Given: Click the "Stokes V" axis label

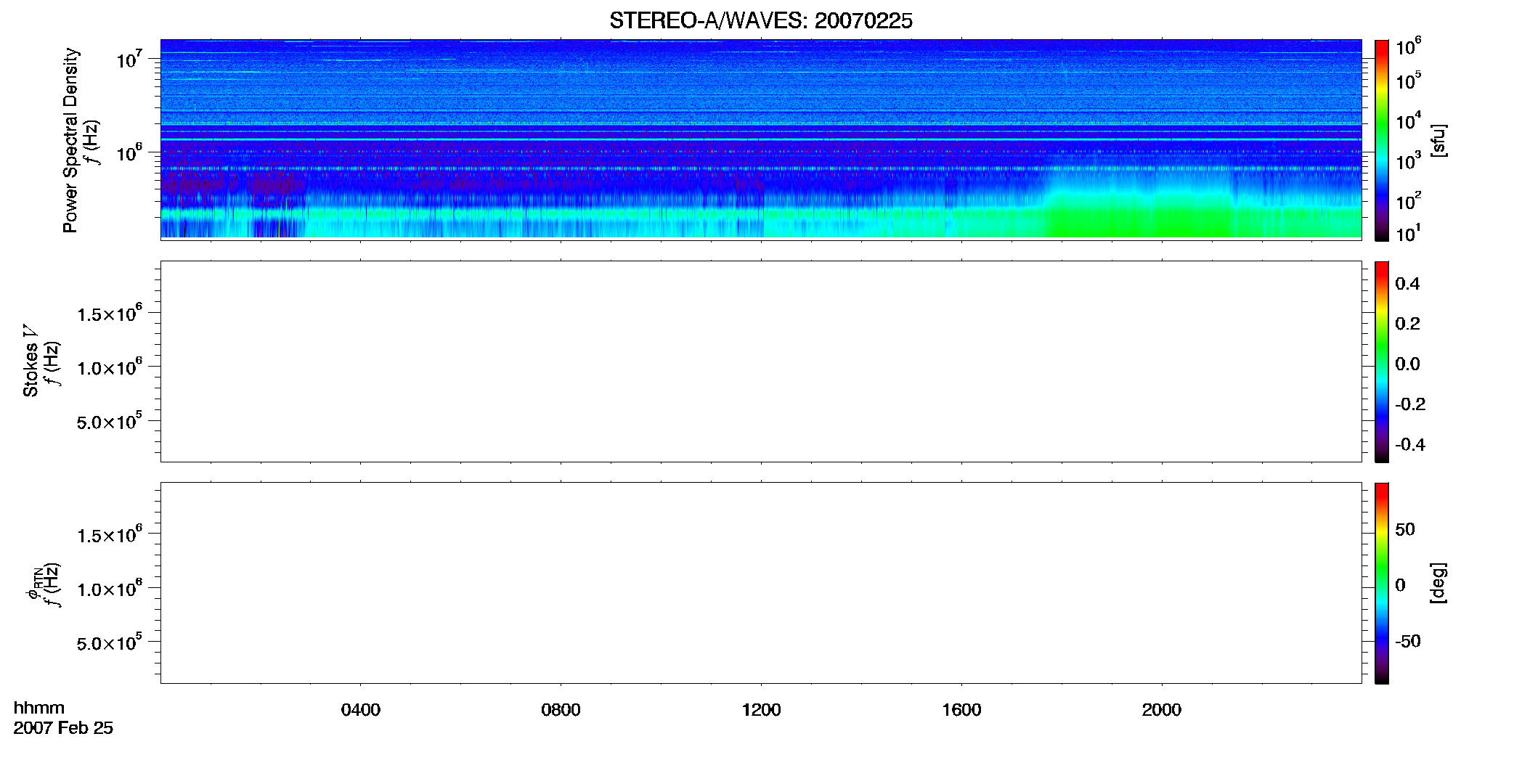Looking at the screenshot, I should point(30,361).
